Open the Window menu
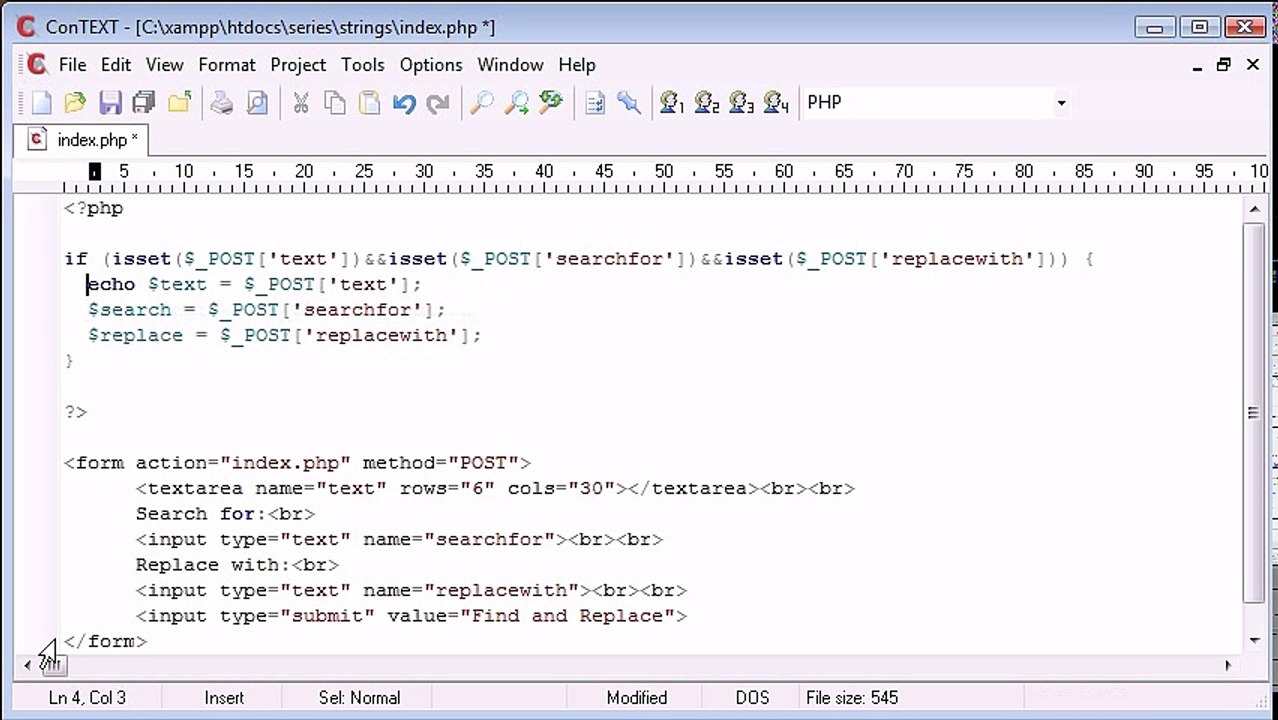 point(510,65)
